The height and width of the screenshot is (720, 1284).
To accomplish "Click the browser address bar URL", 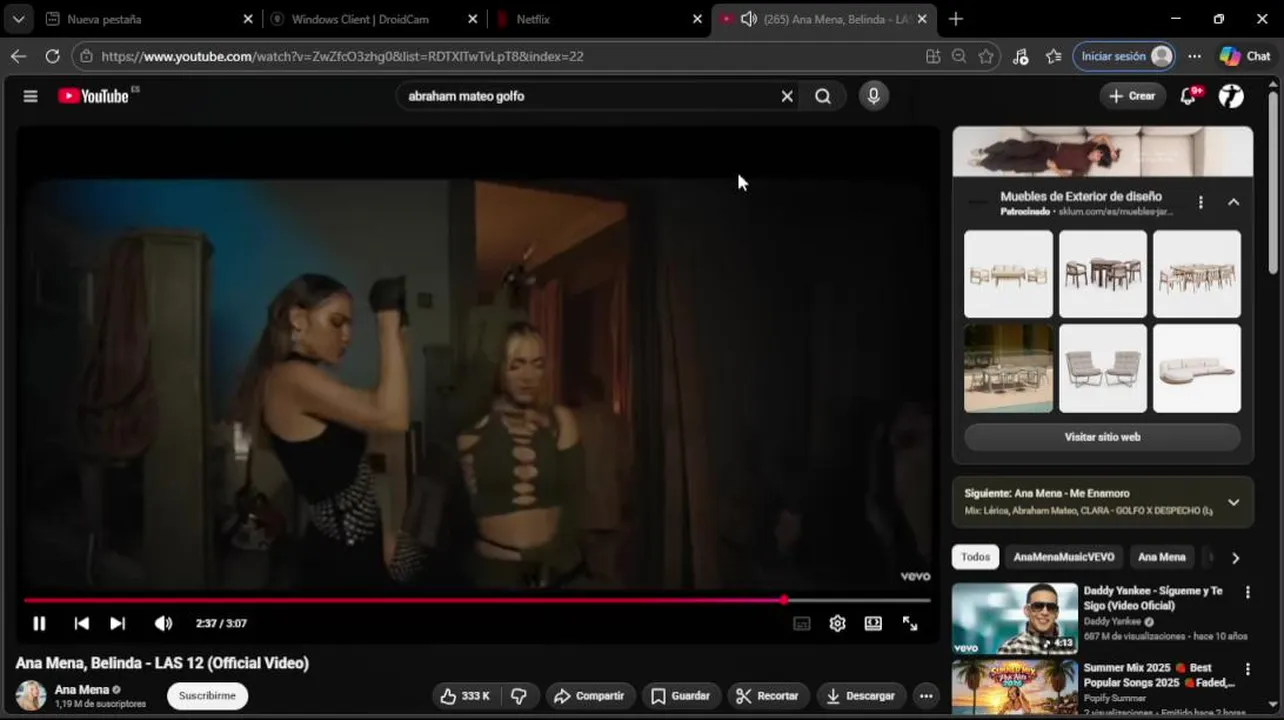I will [342, 56].
